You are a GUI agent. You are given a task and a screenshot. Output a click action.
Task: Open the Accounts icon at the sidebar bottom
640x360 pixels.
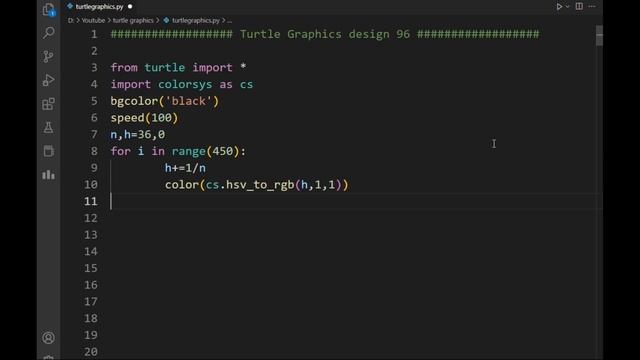pos(48,338)
